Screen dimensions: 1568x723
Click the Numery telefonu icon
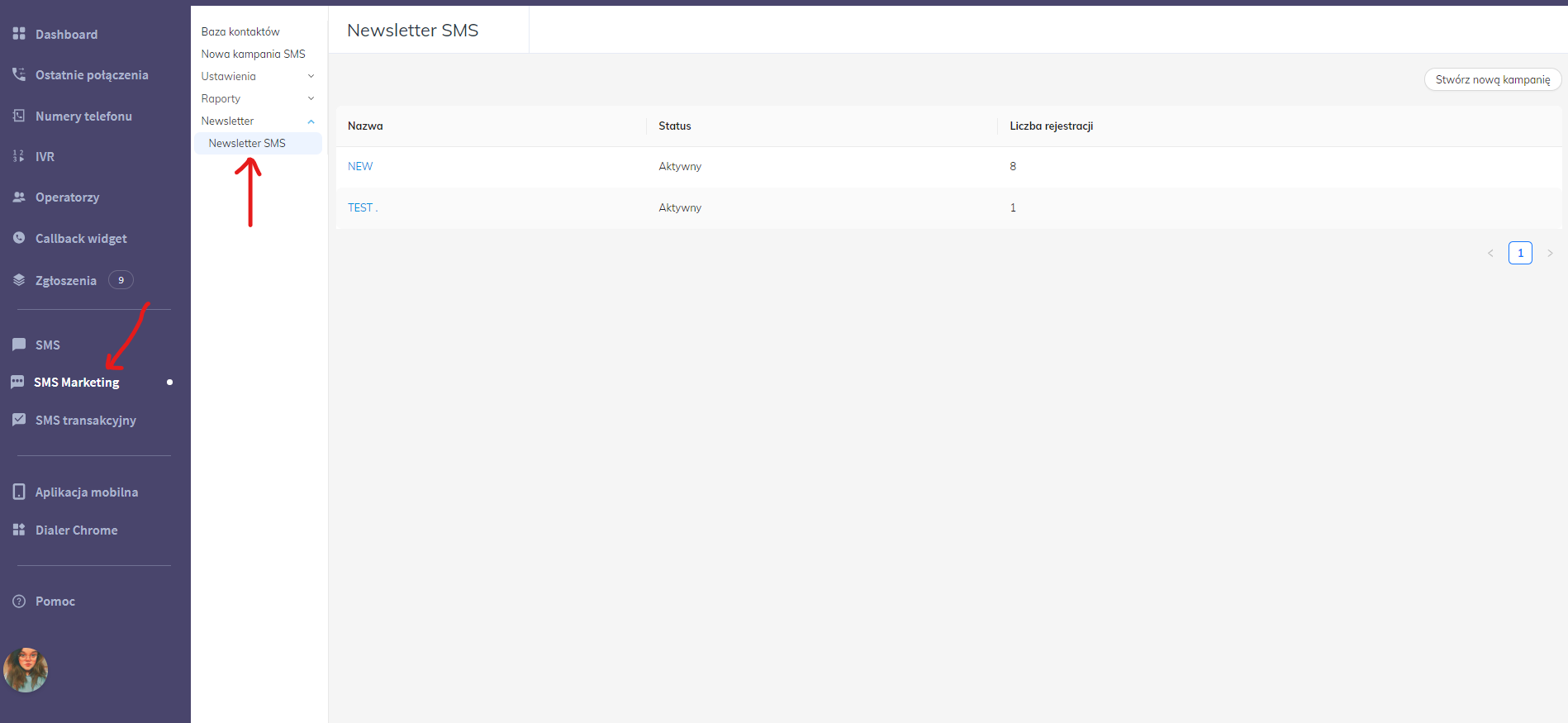[19, 116]
